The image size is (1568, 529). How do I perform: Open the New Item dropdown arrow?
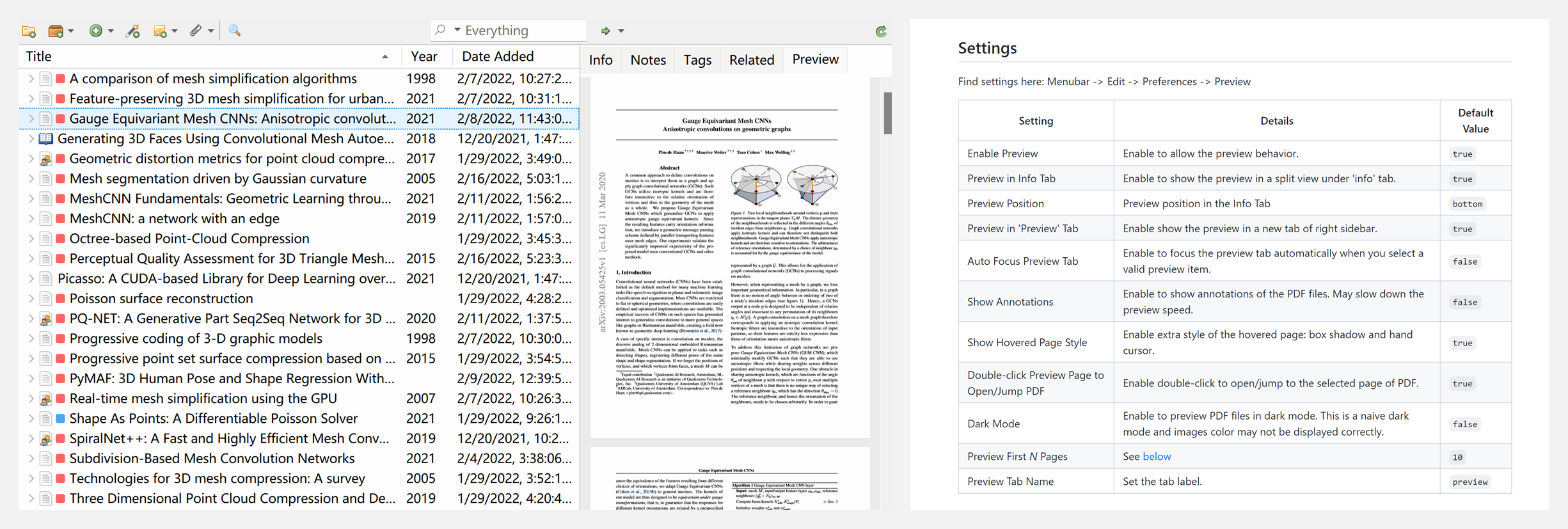tap(111, 31)
